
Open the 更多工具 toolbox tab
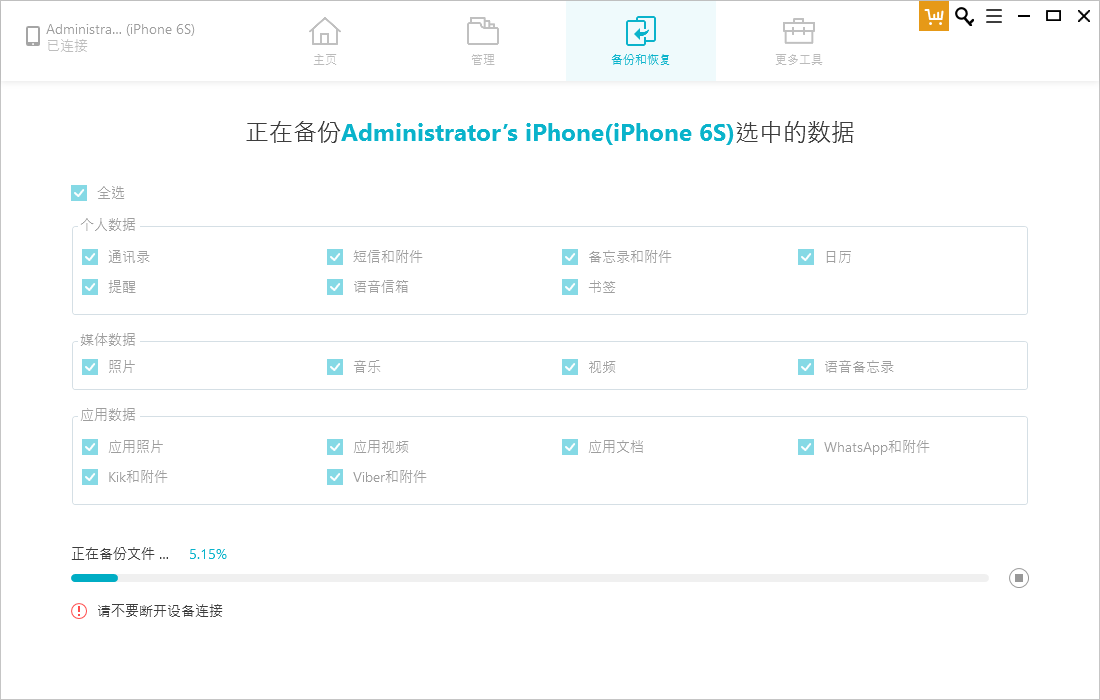799,41
